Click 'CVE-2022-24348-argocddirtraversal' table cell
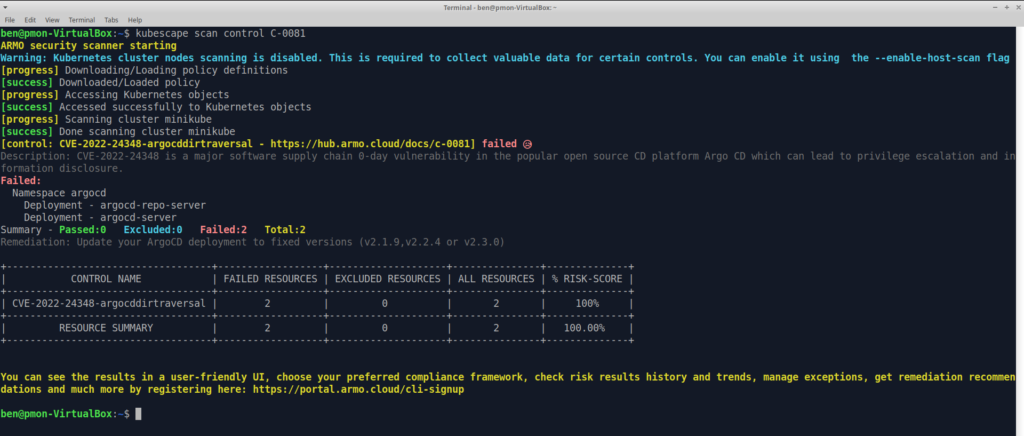The image size is (1024, 436). tap(108, 304)
